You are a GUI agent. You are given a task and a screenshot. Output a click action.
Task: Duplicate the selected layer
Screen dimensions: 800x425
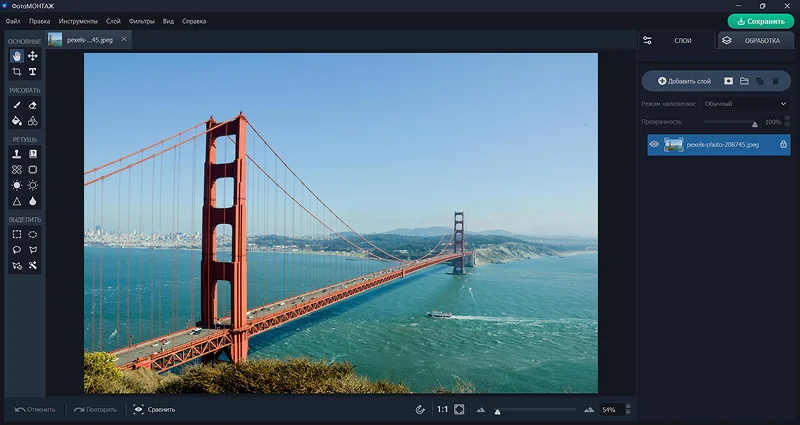(x=760, y=81)
